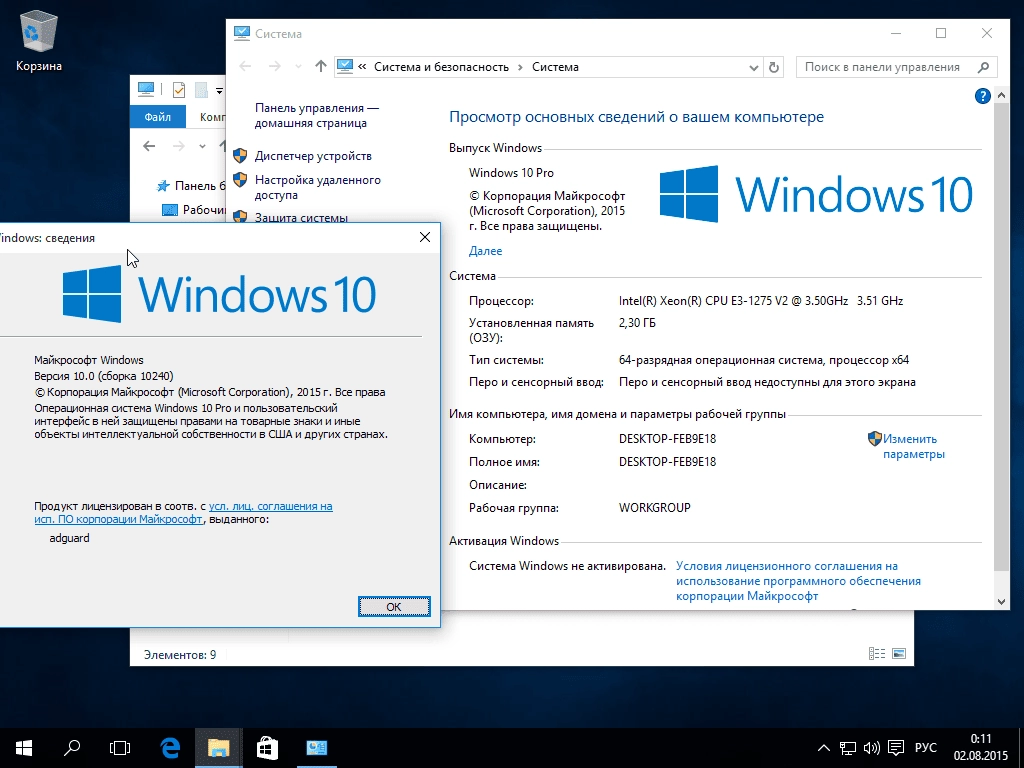
Task: Switch input language РУС indicator
Action: tap(925, 748)
